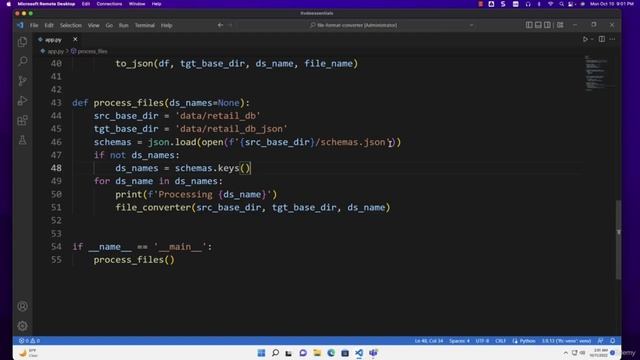Open the feedback icon in status bar
Viewport: 640px width, 360px height.
click(x=600, y=341)
